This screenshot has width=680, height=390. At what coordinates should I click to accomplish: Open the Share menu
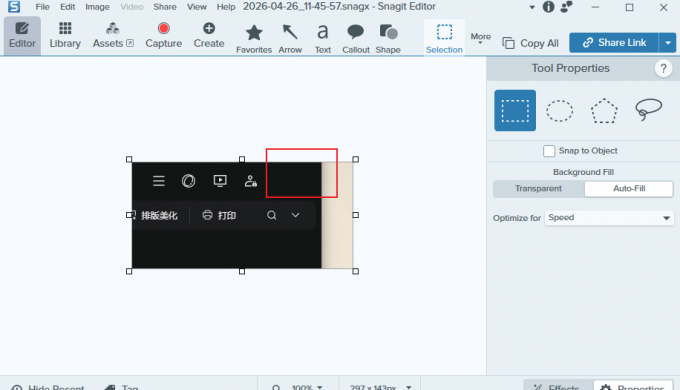point(165,7)
